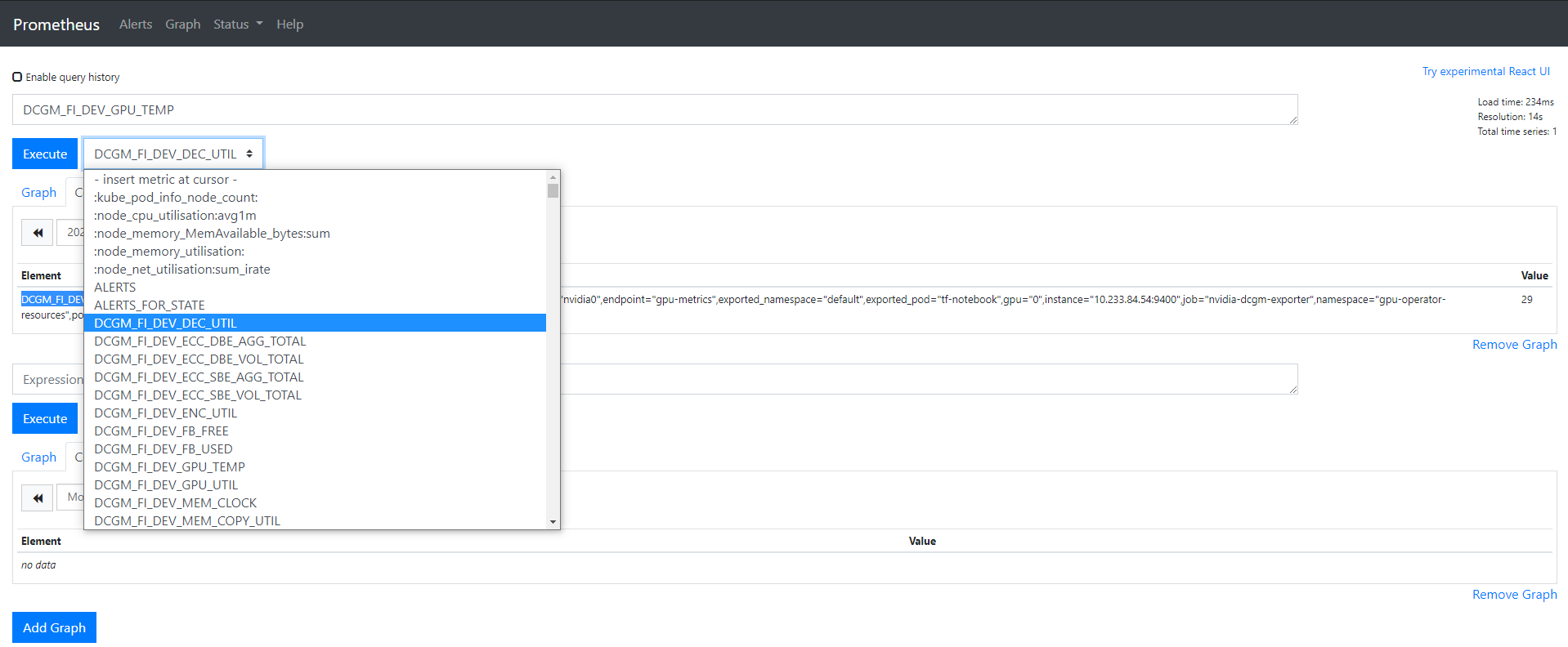The width and height of the screenshot is (1568, 647).
Task: Pick :node_memory_utilisation: metric option
Action: coord(315,252)
